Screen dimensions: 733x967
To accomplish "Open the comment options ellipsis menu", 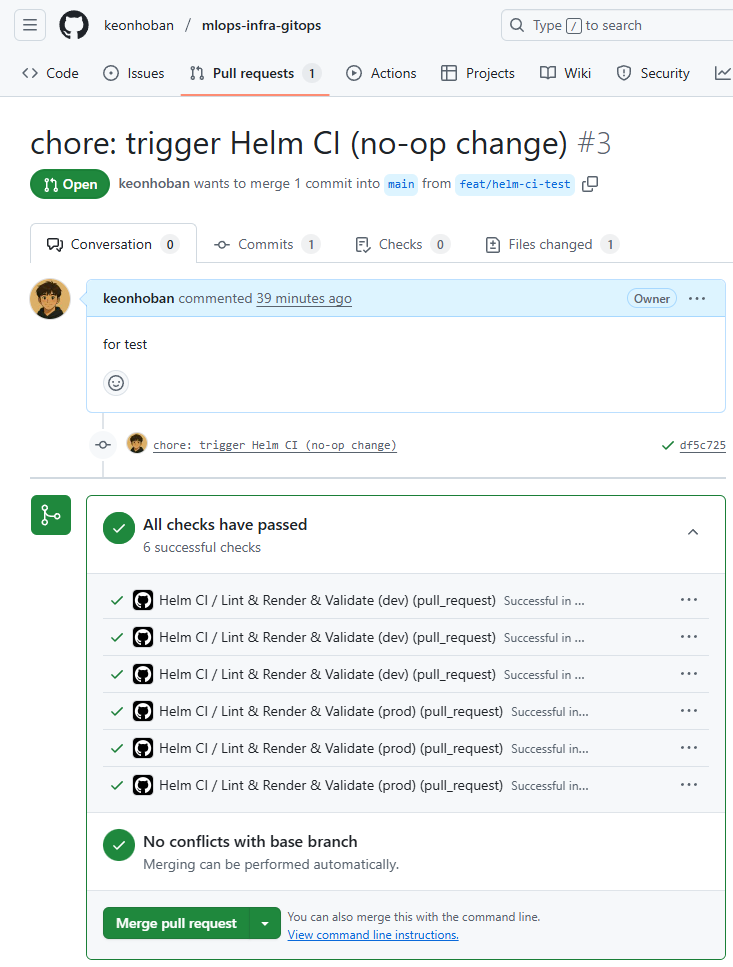I will (697, 298).
